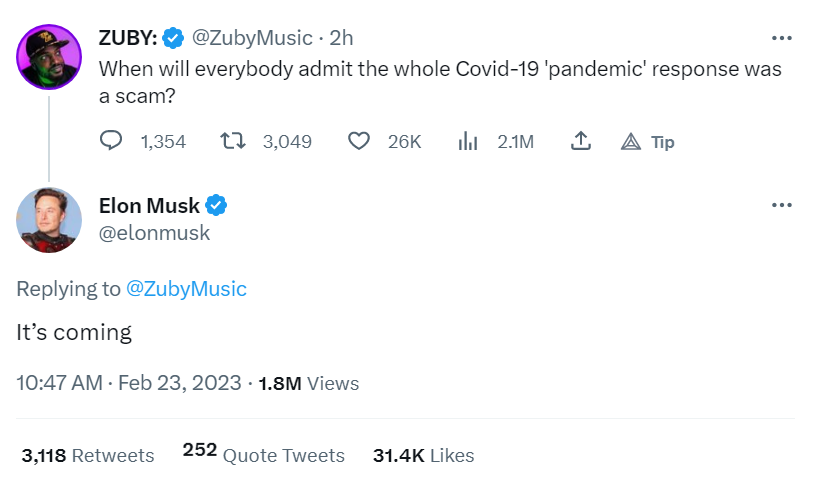Open the ZUBY: display name link
Viewport: 813px width, 490px height.
click(x=127, y=38)
